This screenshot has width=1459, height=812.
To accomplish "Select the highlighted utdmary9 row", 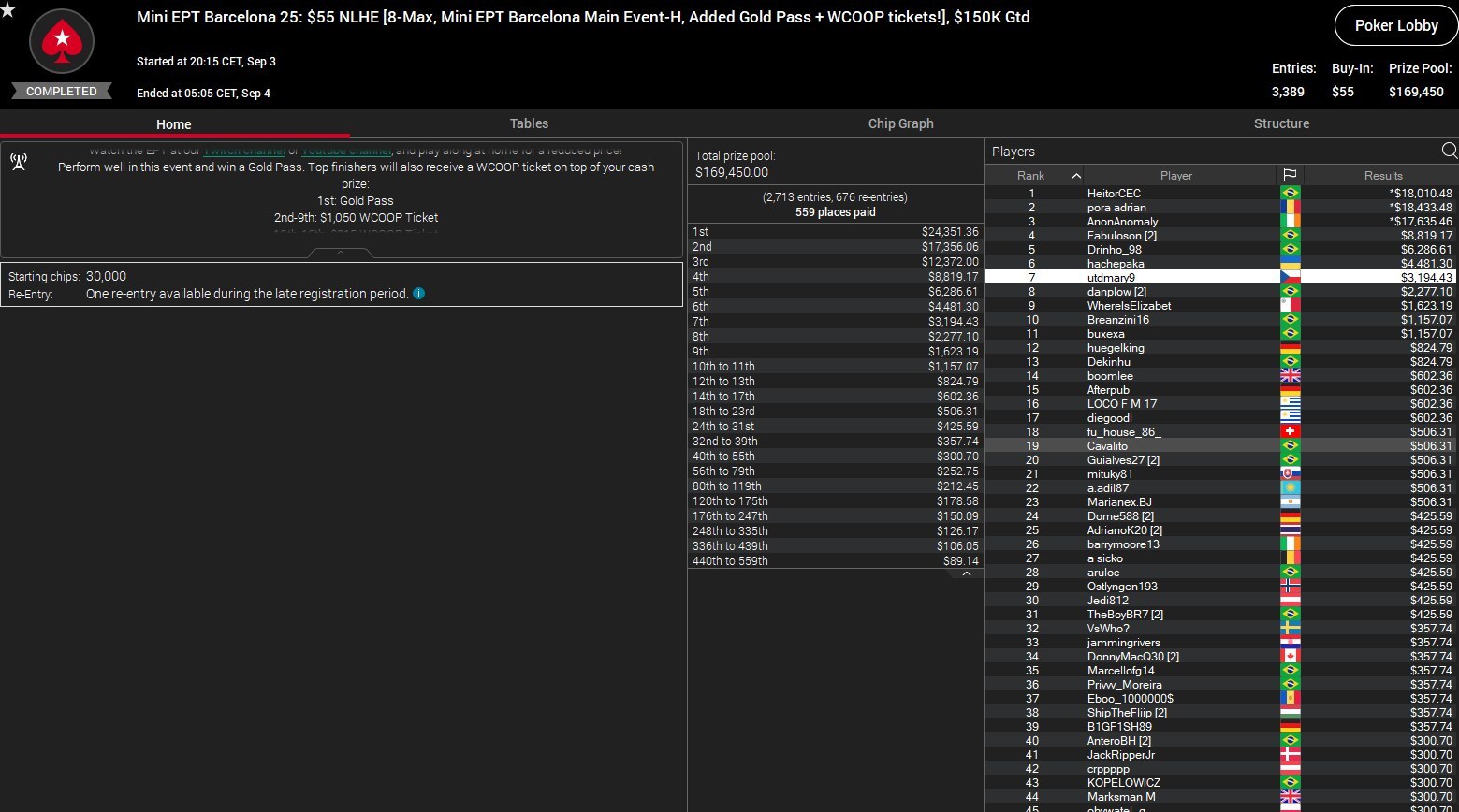I will 1221,277.
